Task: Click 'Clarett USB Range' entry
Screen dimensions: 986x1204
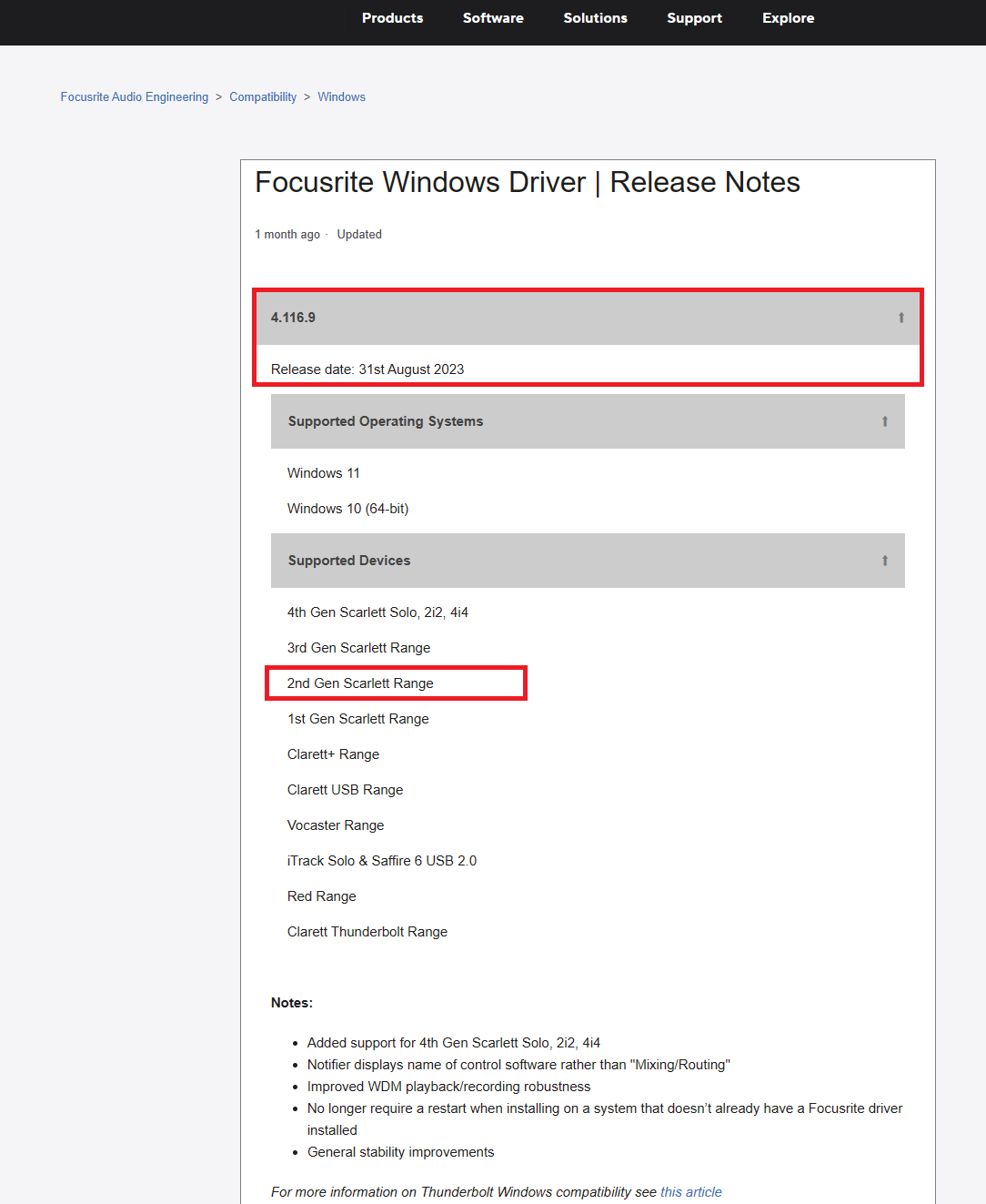Action: pyautogui.click(x=345, y=790)
